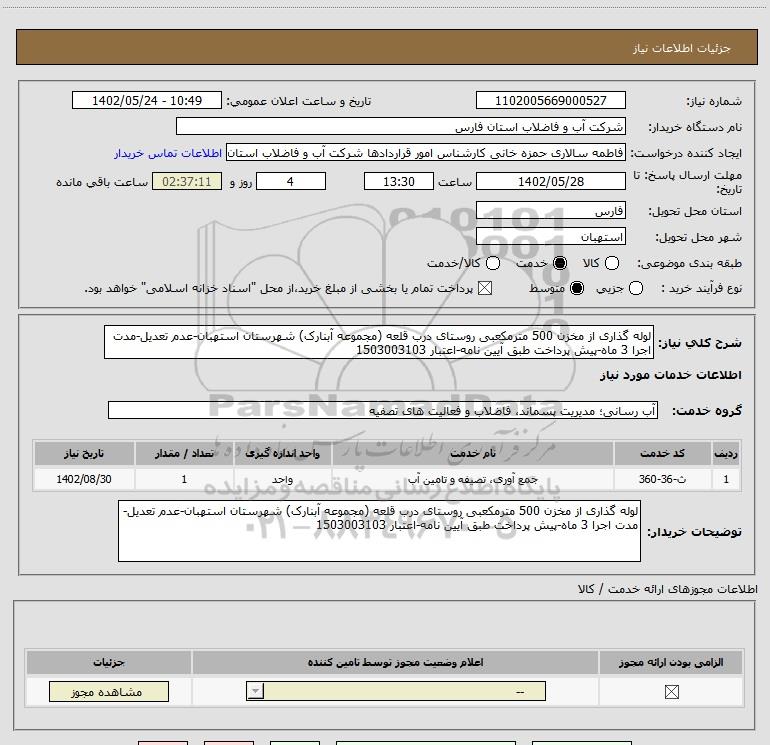Click the تاریخ نیاز column header
The height and width of the screenshot is (745, 770).
pyautogui.click(x=84, y=453)
